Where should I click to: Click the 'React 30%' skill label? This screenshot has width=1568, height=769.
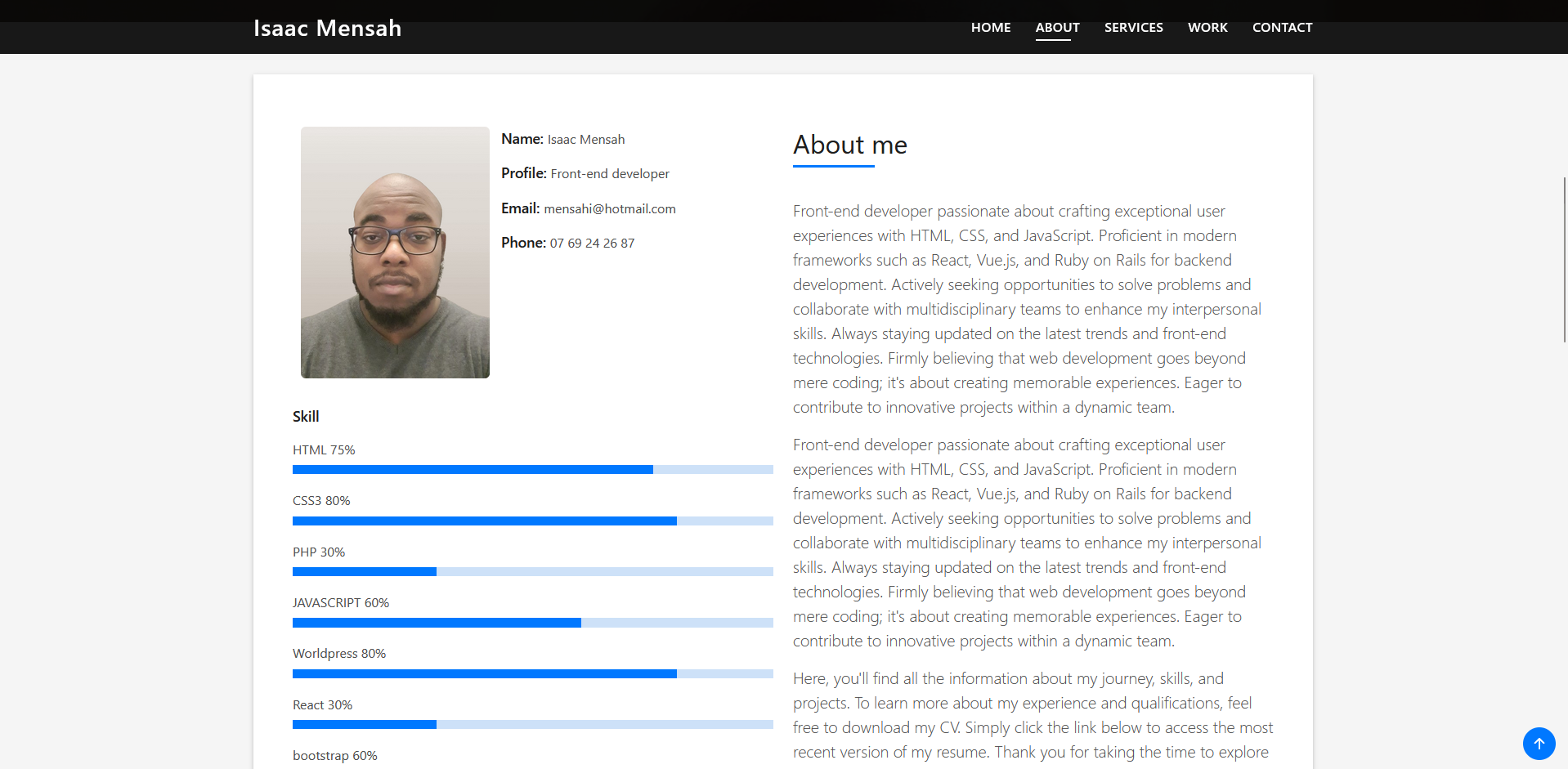pyautogui.click(x=322, y=705)
